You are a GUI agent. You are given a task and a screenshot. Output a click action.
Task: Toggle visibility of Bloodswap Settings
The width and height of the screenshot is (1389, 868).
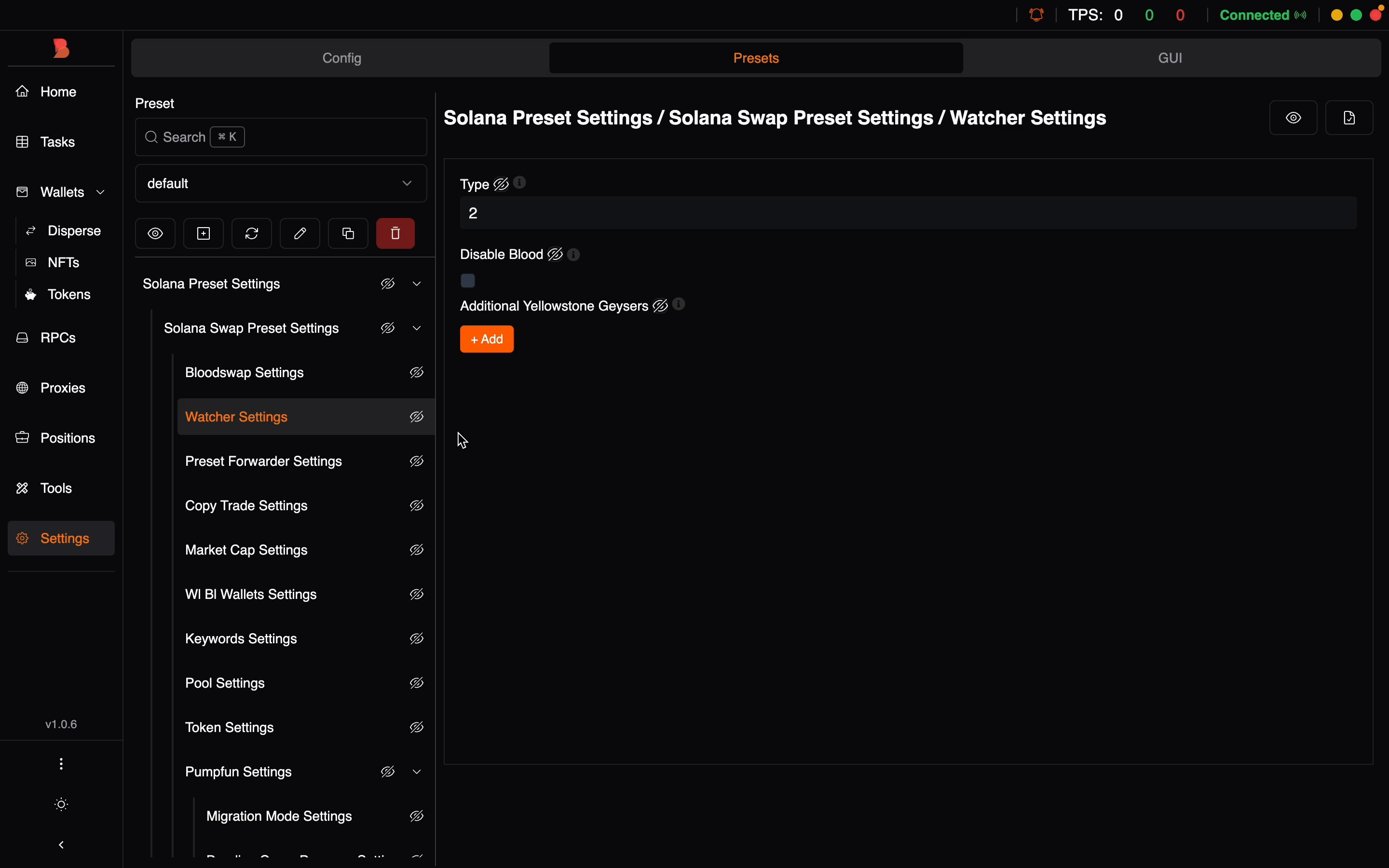[x=417, y=373]
